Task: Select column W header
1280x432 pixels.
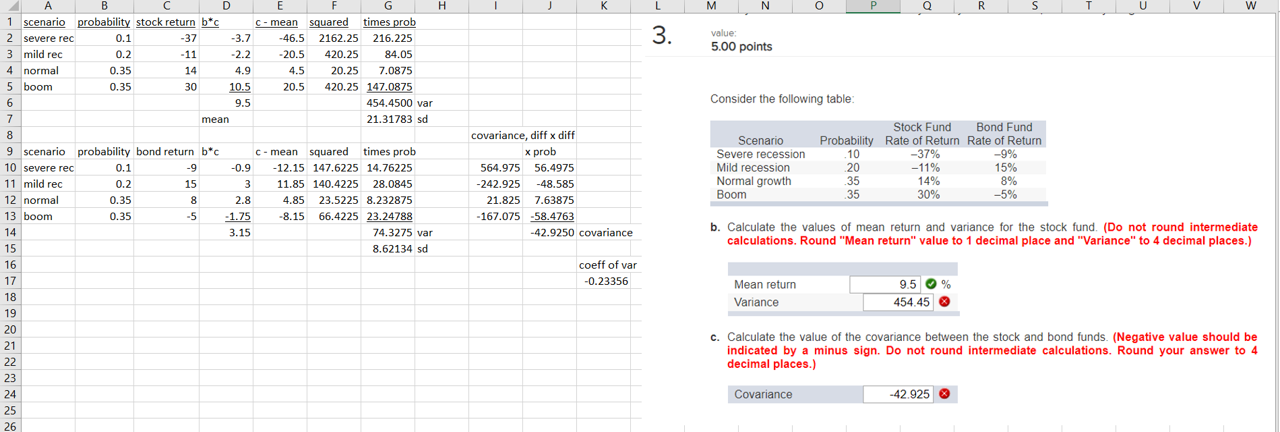Action: point(1250,6)
